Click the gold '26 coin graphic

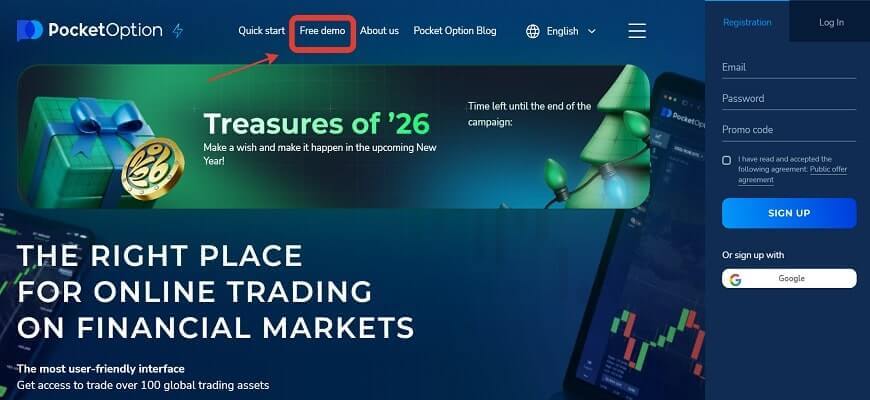pyautogui.click(x=153, y=169)
